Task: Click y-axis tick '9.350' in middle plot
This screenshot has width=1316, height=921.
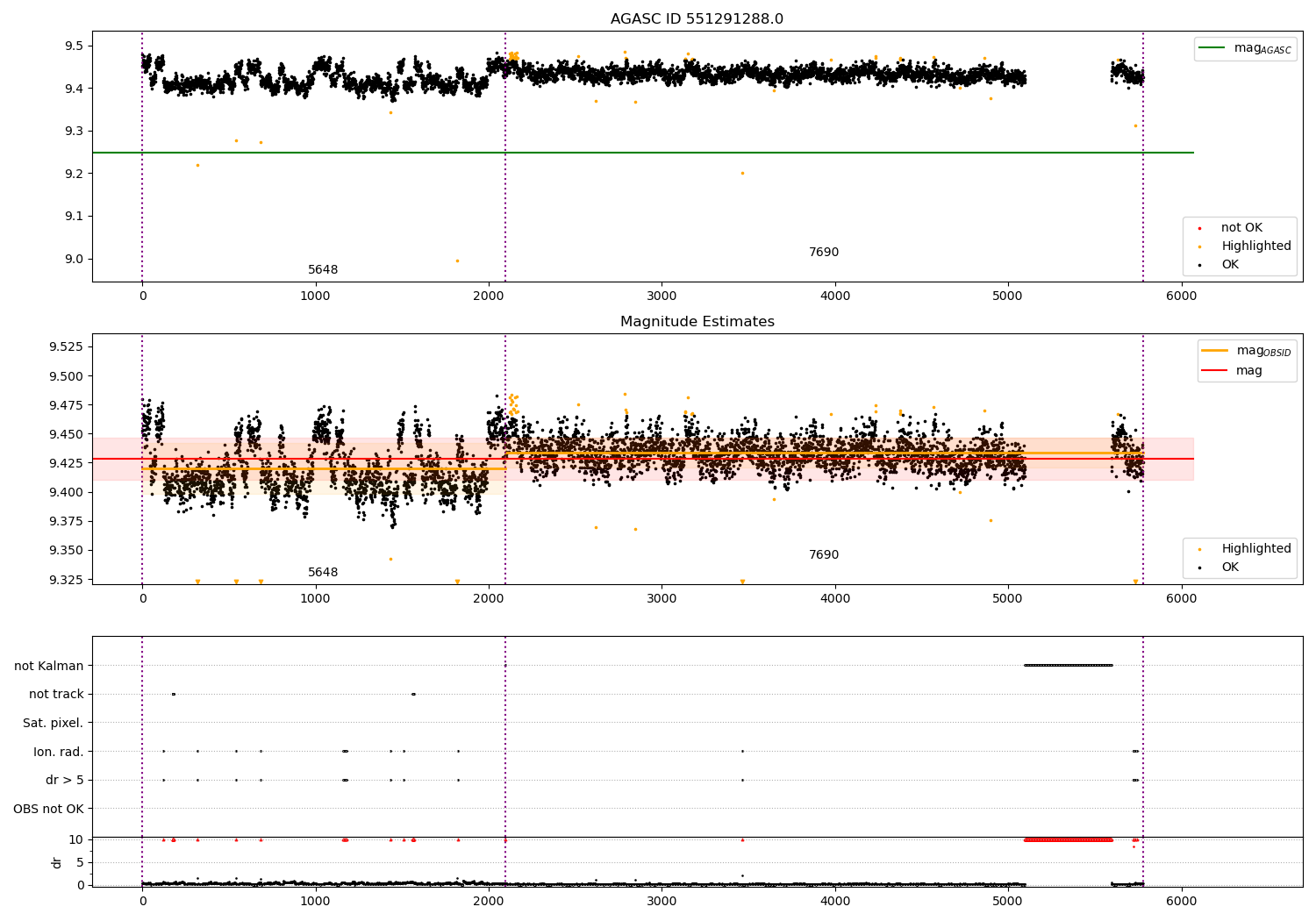Action: (x=67, y=551)
